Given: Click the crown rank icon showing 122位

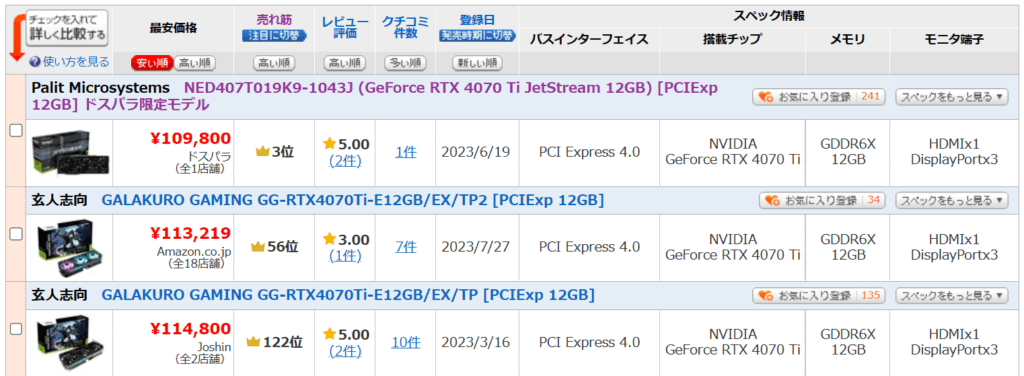Looking at the screenshot, I should tap(253, 341).
